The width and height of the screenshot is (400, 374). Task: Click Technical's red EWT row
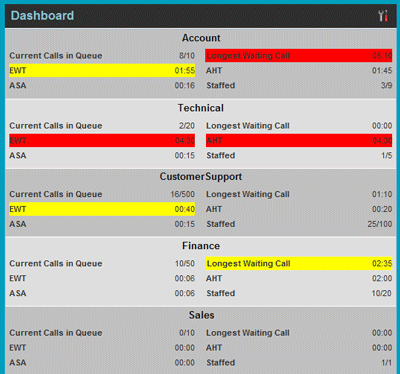click(x=102, y=141)
